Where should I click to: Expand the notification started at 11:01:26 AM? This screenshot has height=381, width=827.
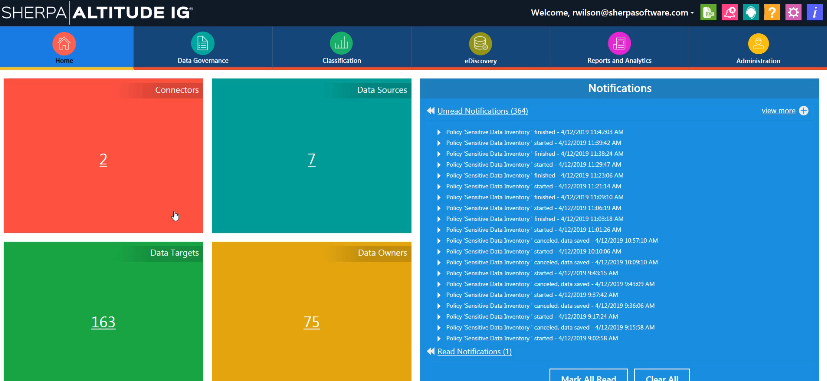coord(439,230)
